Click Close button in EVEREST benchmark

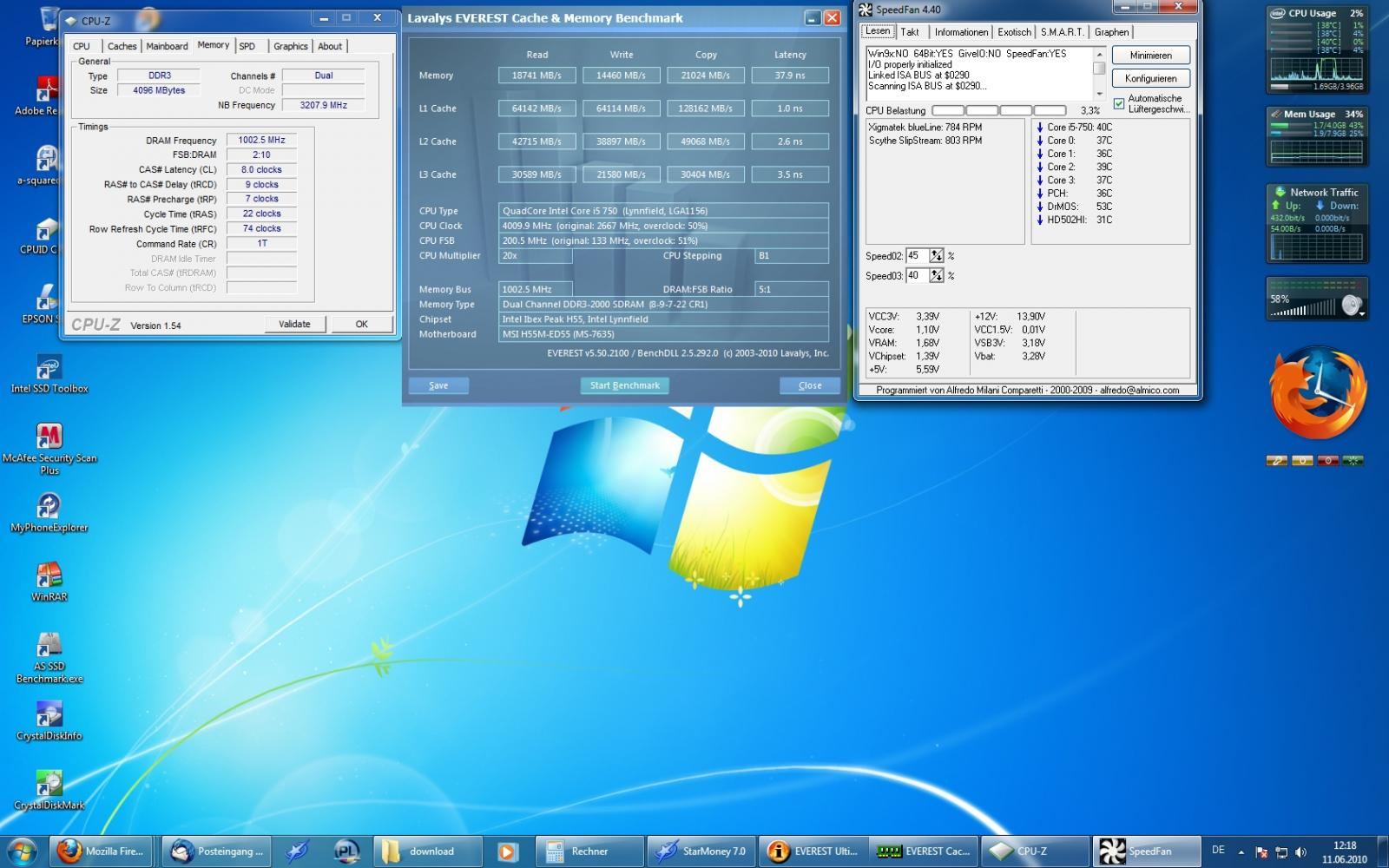(810, 385)
